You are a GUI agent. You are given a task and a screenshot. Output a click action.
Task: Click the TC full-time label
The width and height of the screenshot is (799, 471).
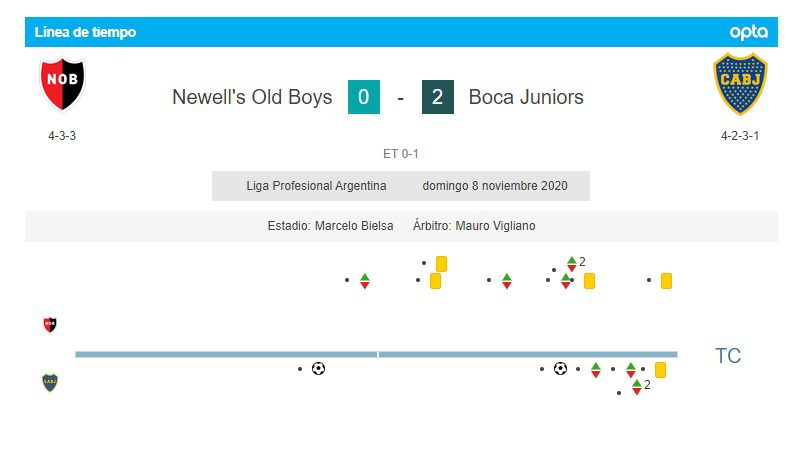coord(728,356)
